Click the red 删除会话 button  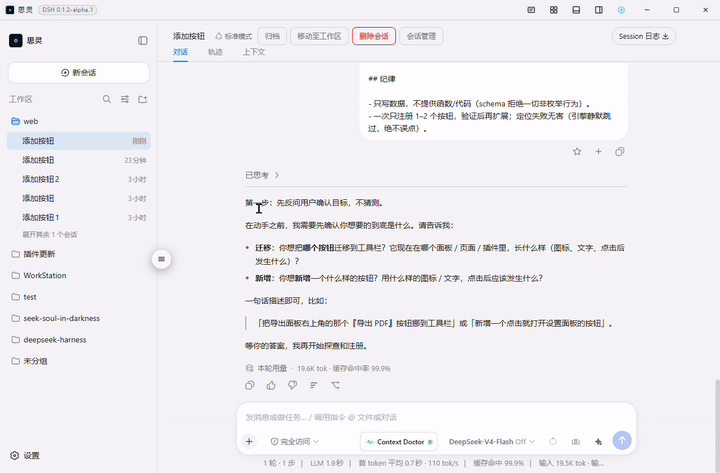(x=374, y=36)
